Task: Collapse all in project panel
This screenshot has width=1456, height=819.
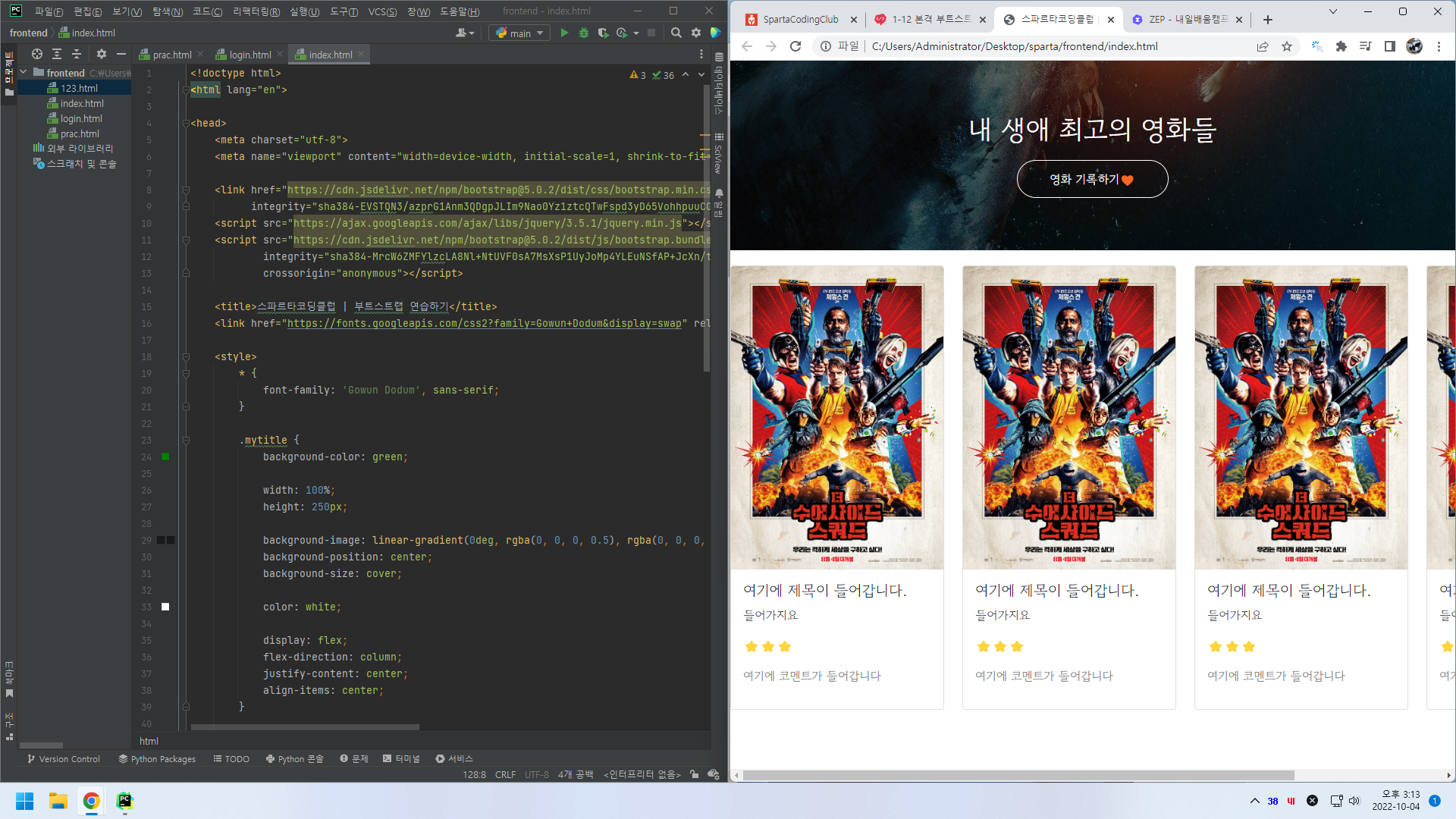Action: (76, 54)
